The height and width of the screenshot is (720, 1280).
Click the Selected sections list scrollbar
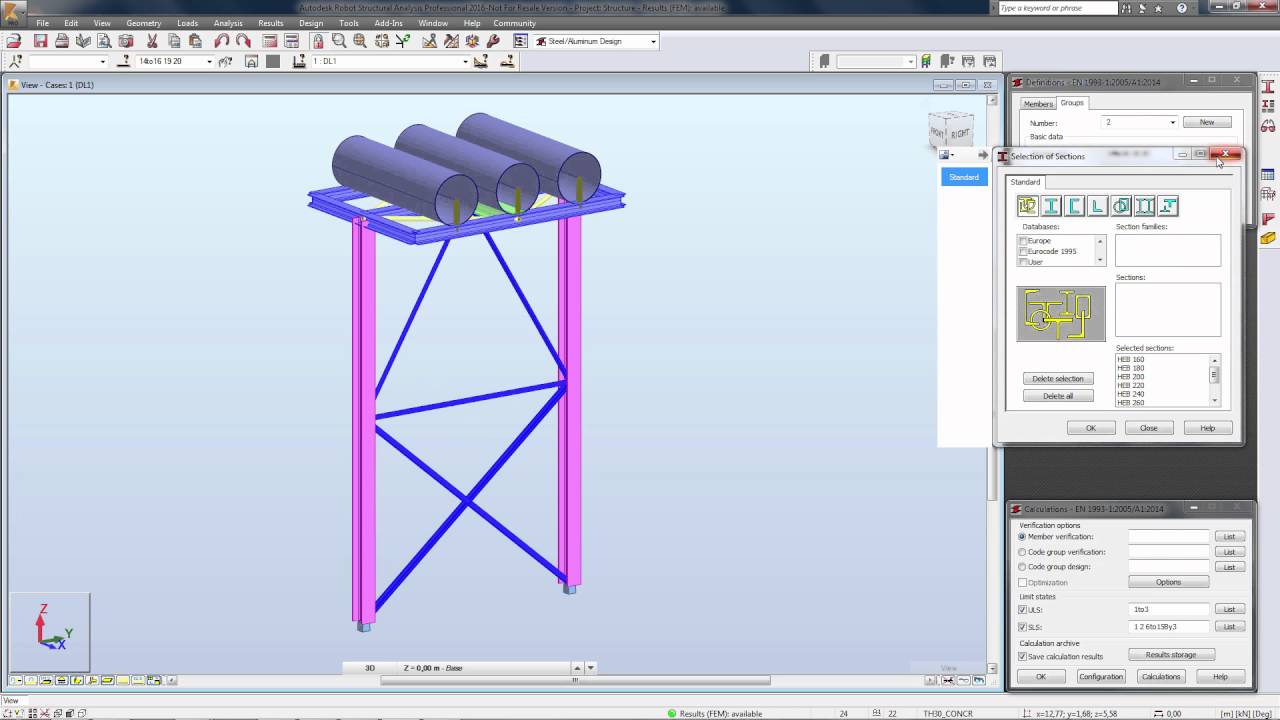[1215, 381]
